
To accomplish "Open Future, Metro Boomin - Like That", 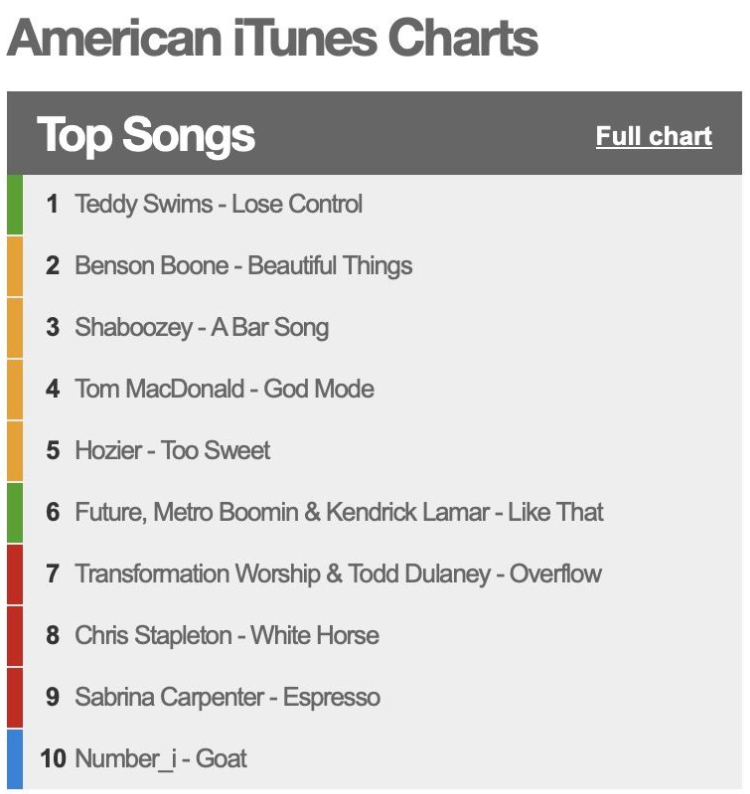I will tap(339, 513).
